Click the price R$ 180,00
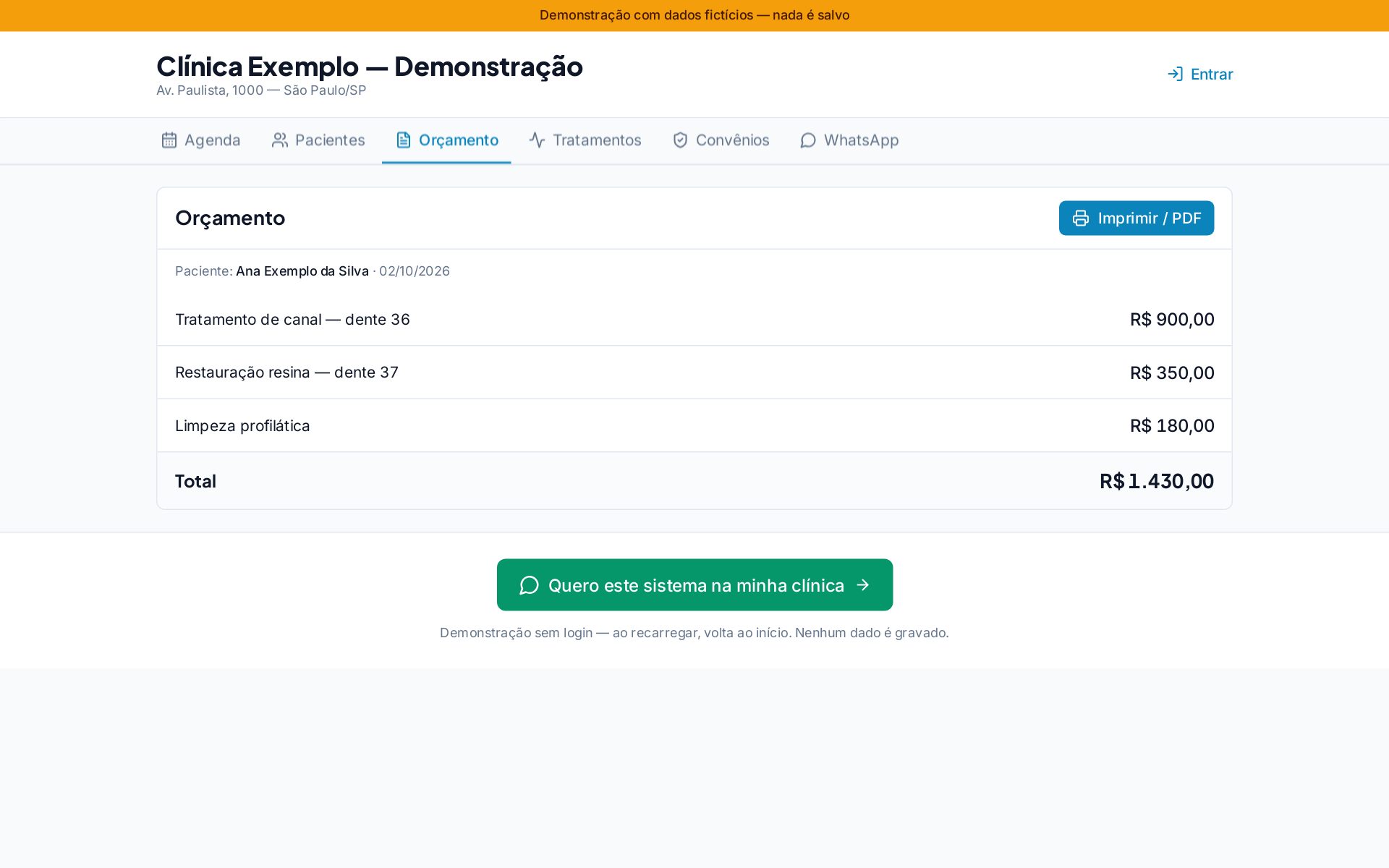The height and width of the screenshot is (868, 1389). (1172, 425)
